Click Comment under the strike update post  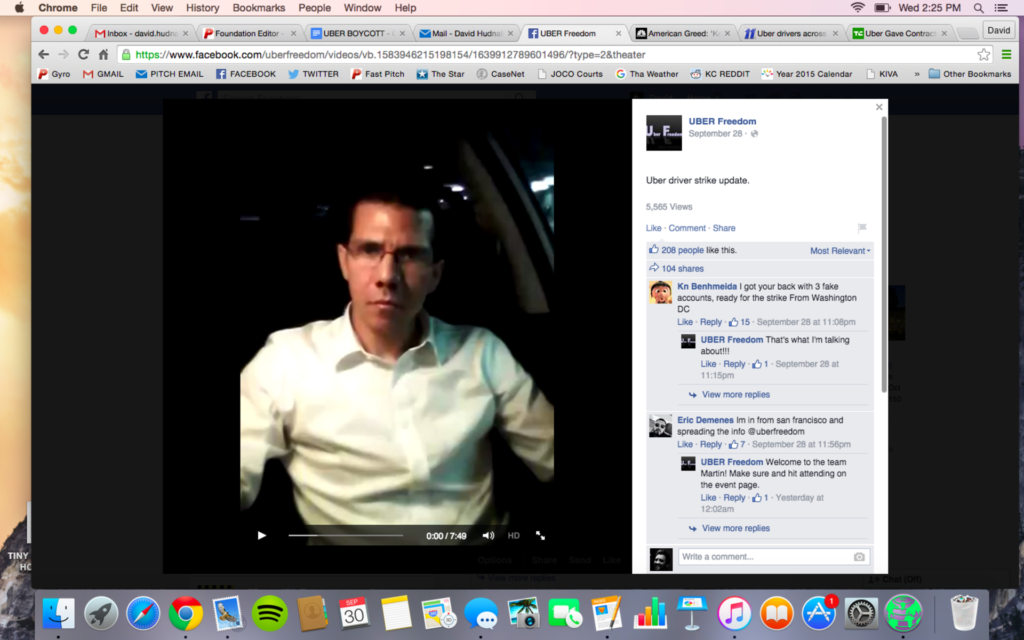click(x=687, y=228)
